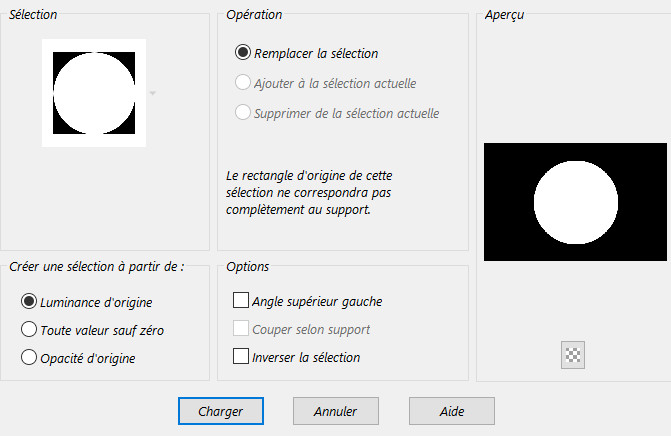The image size is (671, 436).
Task: Open the selection thumbnail dropdown arrow
Action: pos(152,93)
